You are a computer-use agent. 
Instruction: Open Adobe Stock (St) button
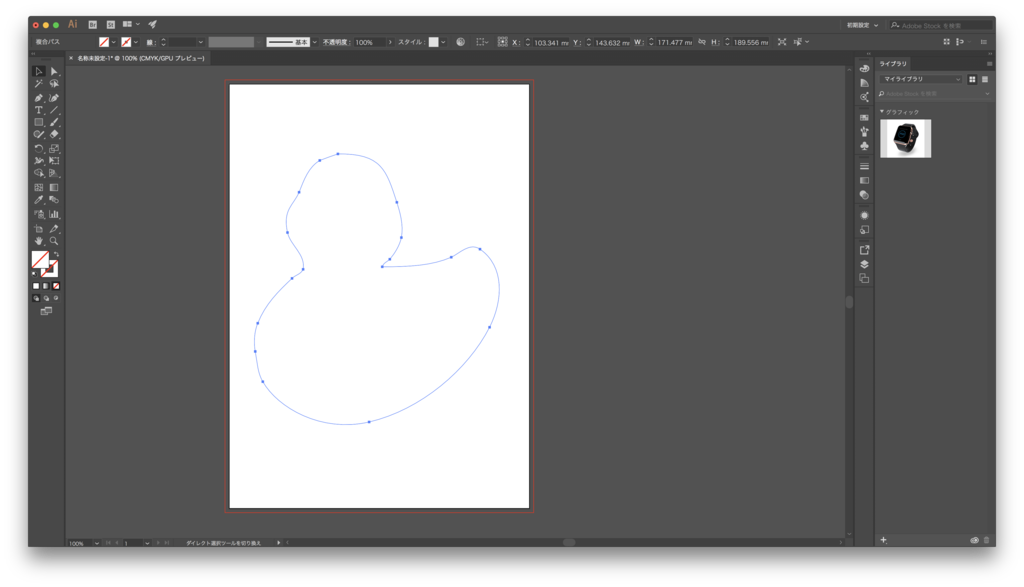click(x=110, y=25)
